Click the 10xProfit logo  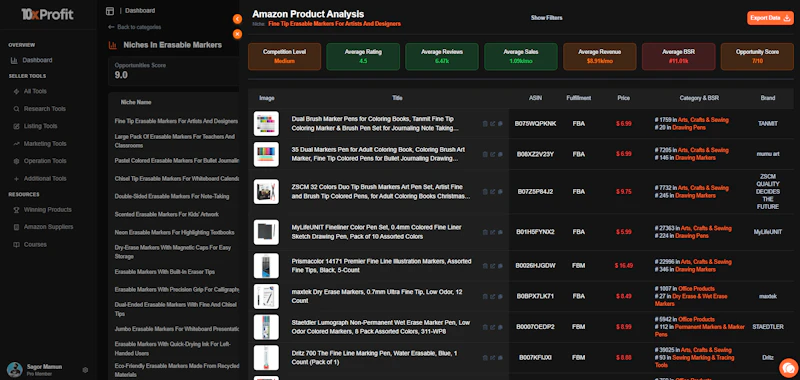tap(47, 14)
